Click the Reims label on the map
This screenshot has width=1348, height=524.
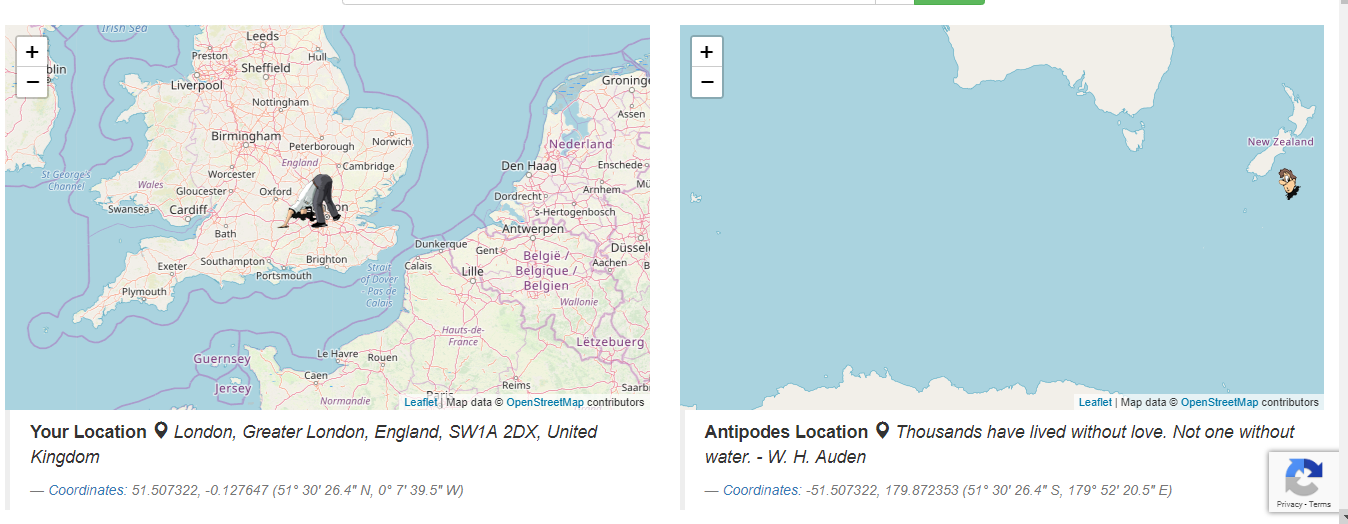516,385
